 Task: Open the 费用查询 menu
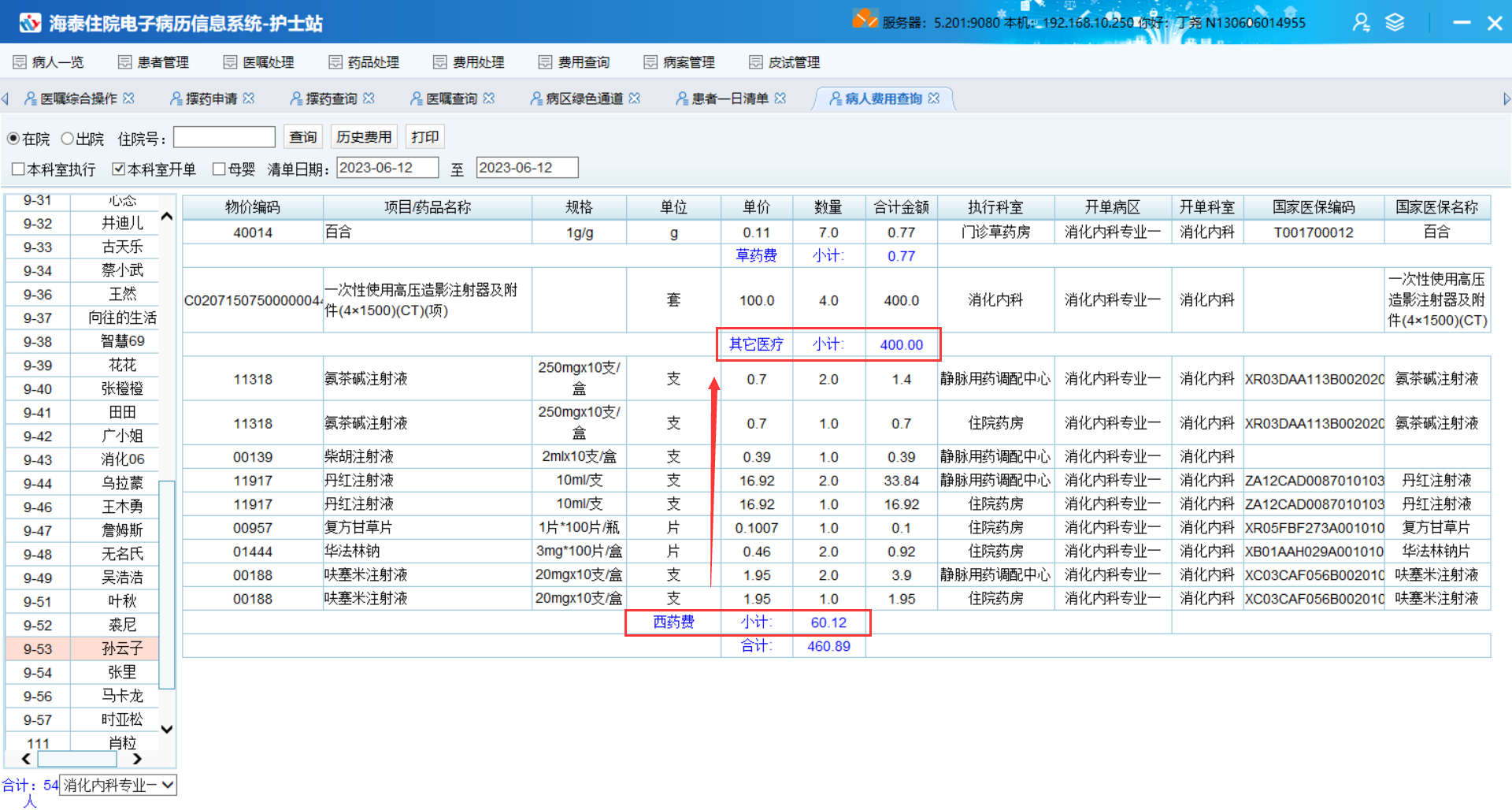click(x=574, y=62)
